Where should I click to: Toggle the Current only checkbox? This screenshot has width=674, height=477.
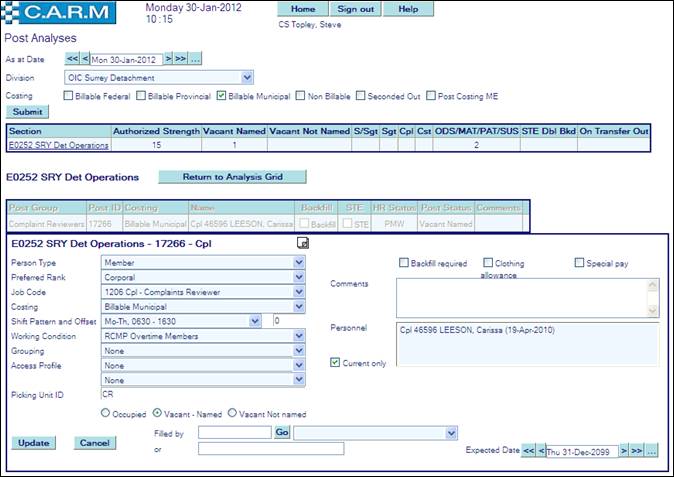pos(336,361)
